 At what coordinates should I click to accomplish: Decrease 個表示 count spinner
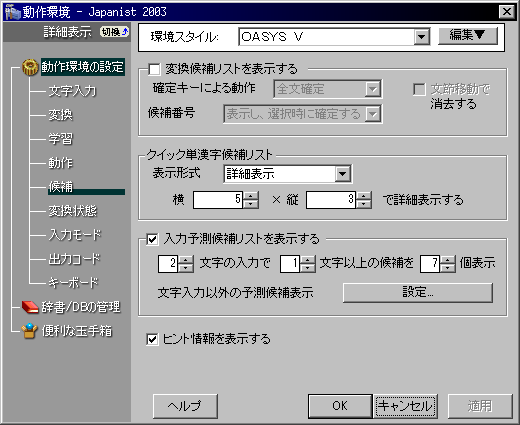click(x=448, y=268)
